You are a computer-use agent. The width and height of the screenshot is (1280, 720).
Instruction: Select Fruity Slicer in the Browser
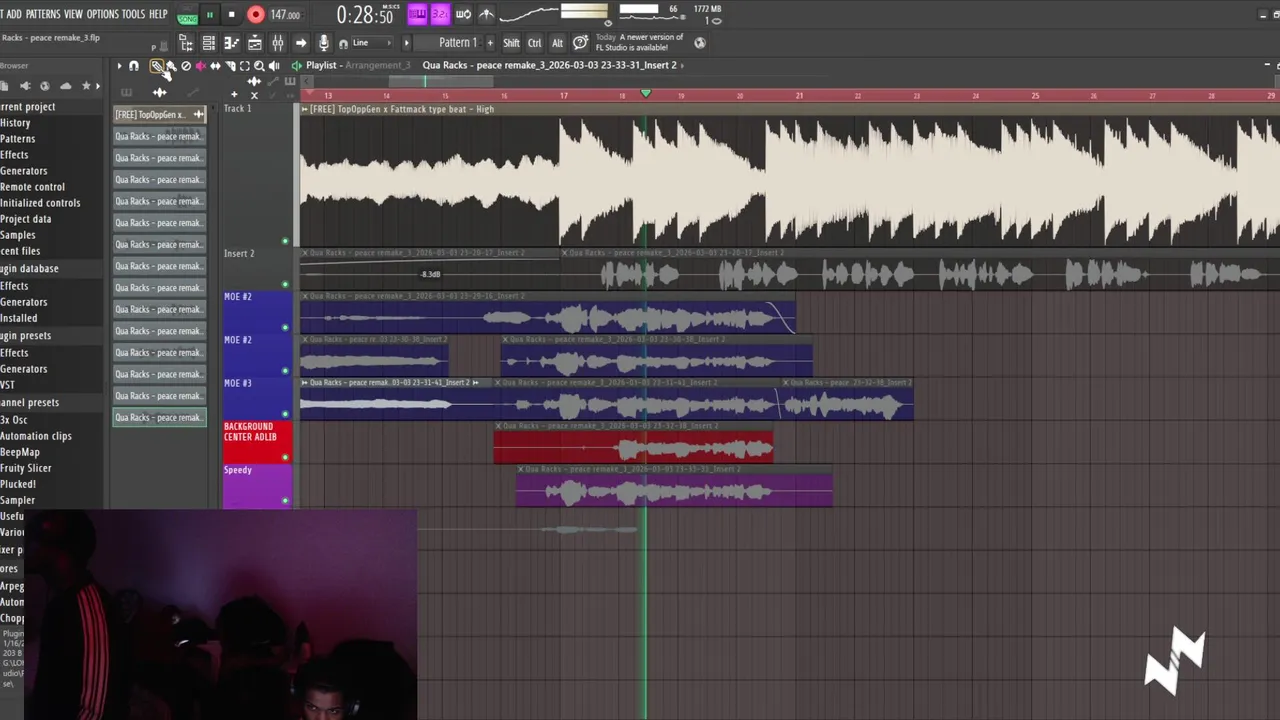(25, 468)
